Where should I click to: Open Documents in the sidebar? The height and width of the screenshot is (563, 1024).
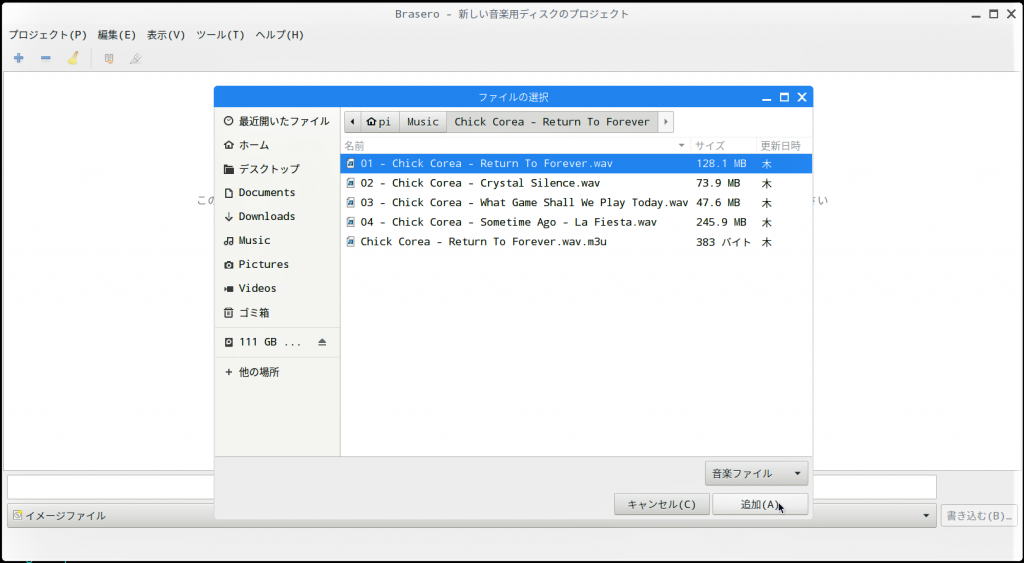click(x=277, y=193)
